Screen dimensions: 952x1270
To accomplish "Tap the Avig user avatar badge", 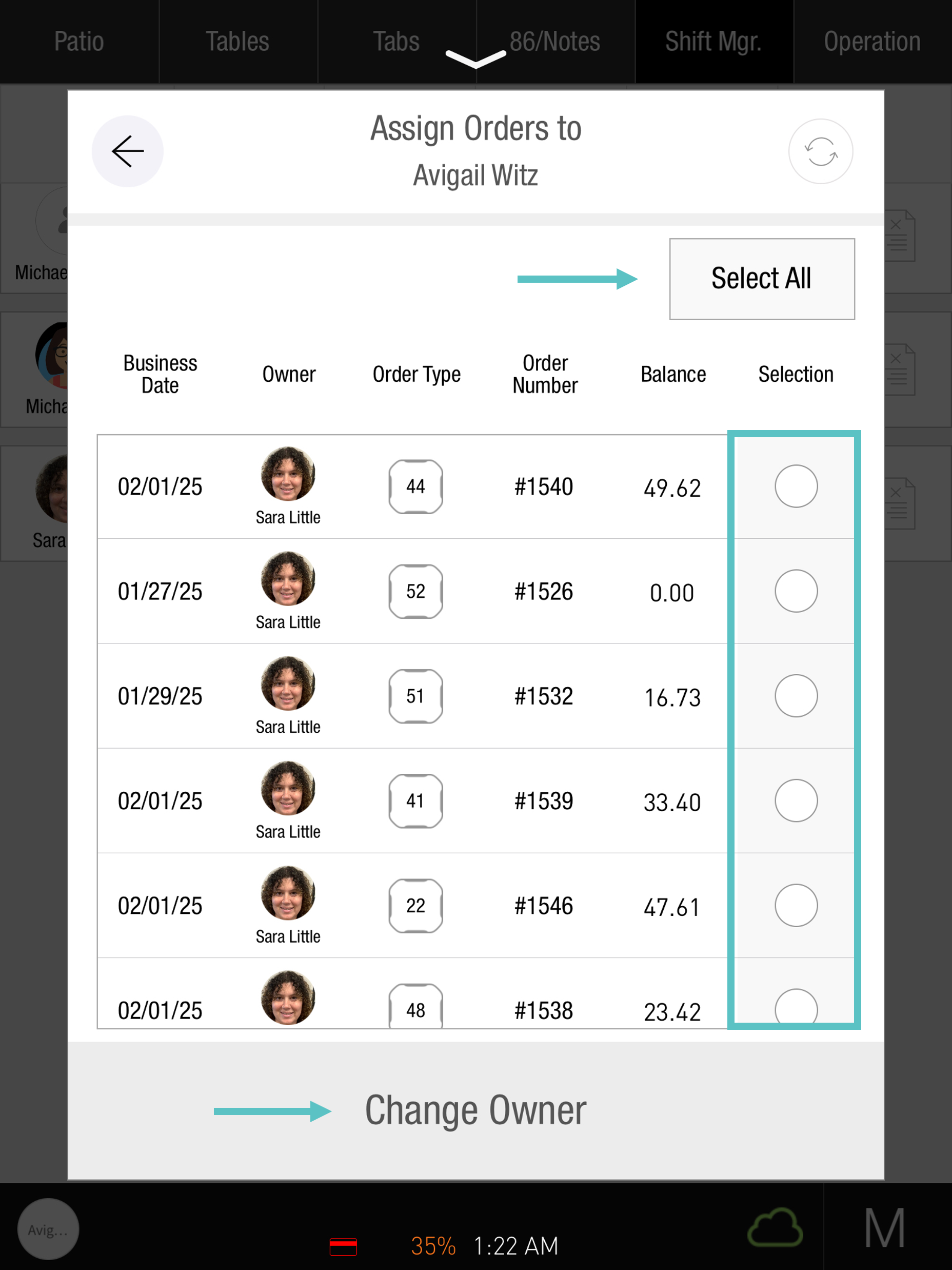I will (x=48, y=1229).
